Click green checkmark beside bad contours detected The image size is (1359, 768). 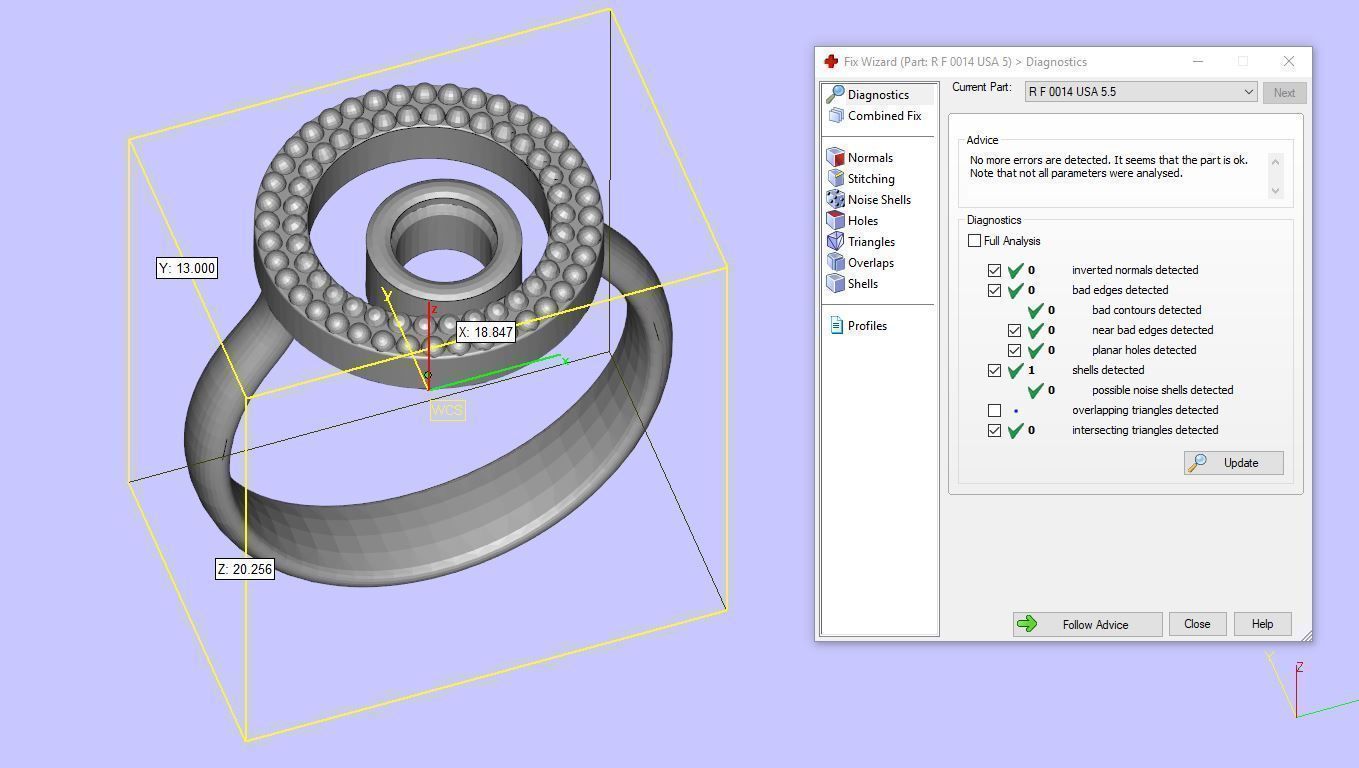pos(1036,310)
